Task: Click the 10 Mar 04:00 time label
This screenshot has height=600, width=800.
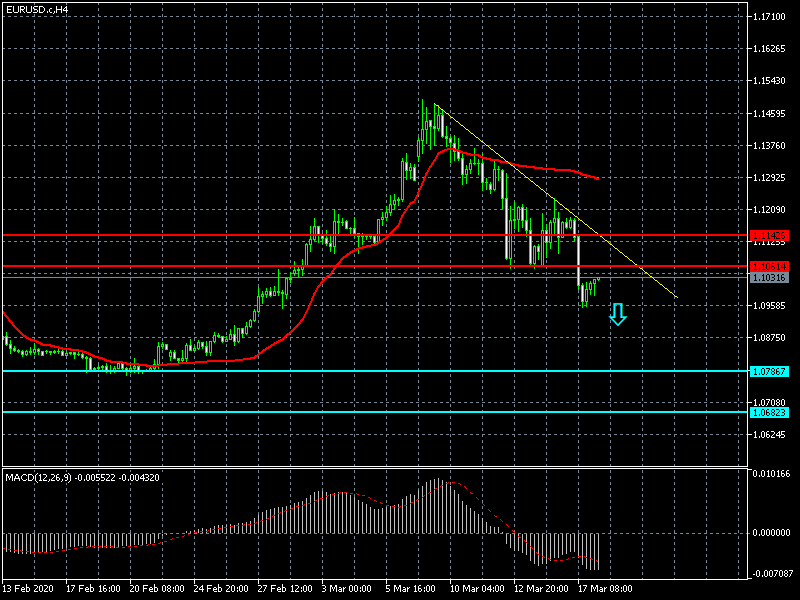Action: pos(477,588)
